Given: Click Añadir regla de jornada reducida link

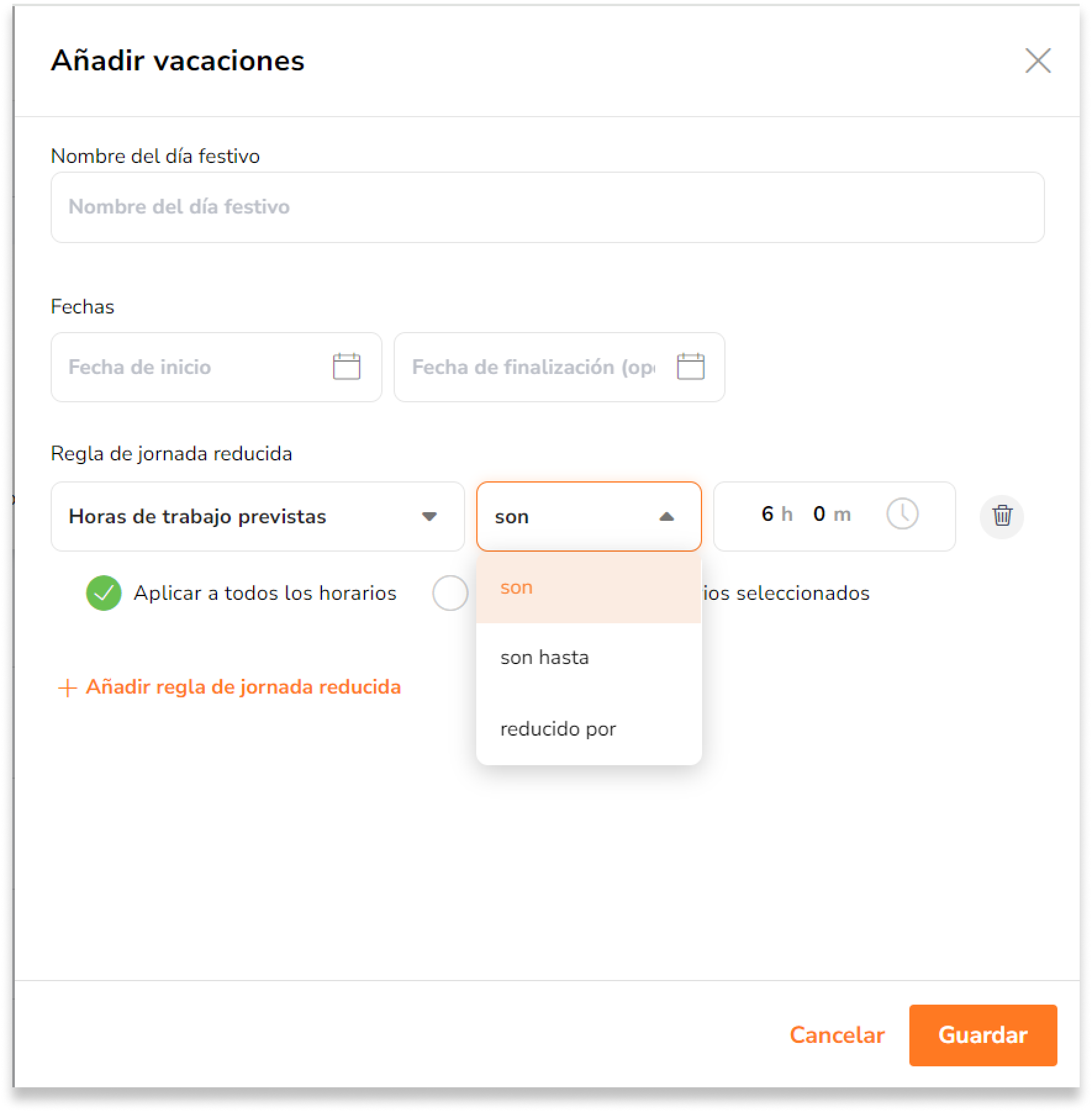Looking at the screenshot, I should point(243,687).
